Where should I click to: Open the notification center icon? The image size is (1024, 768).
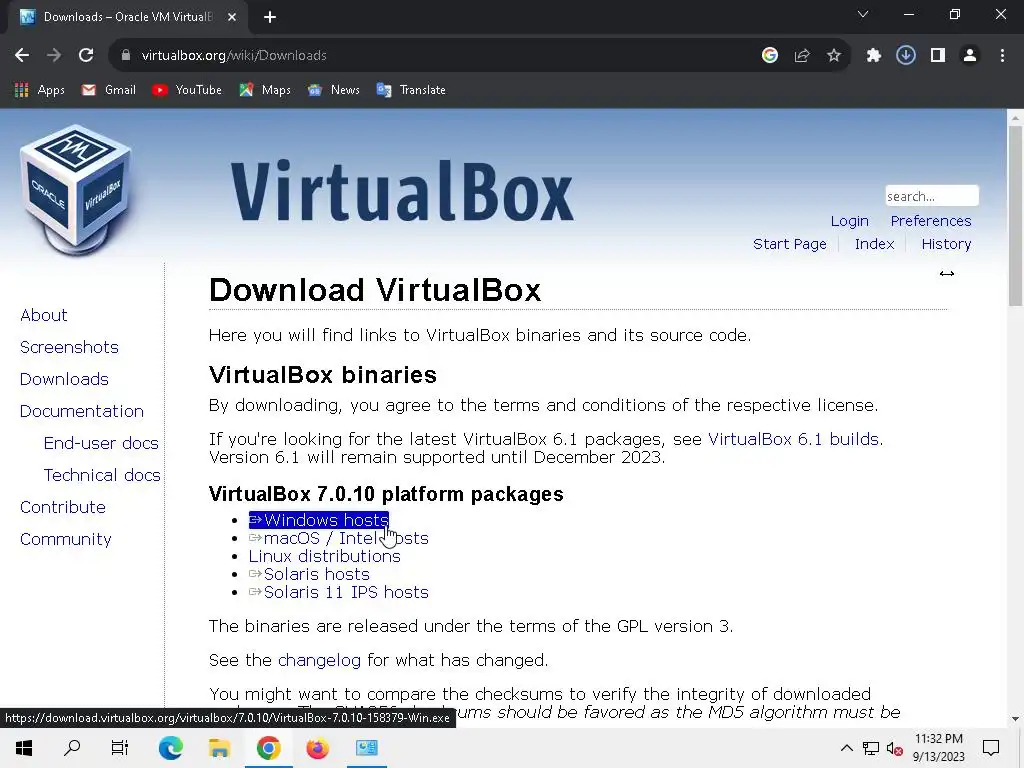[991, 748]
